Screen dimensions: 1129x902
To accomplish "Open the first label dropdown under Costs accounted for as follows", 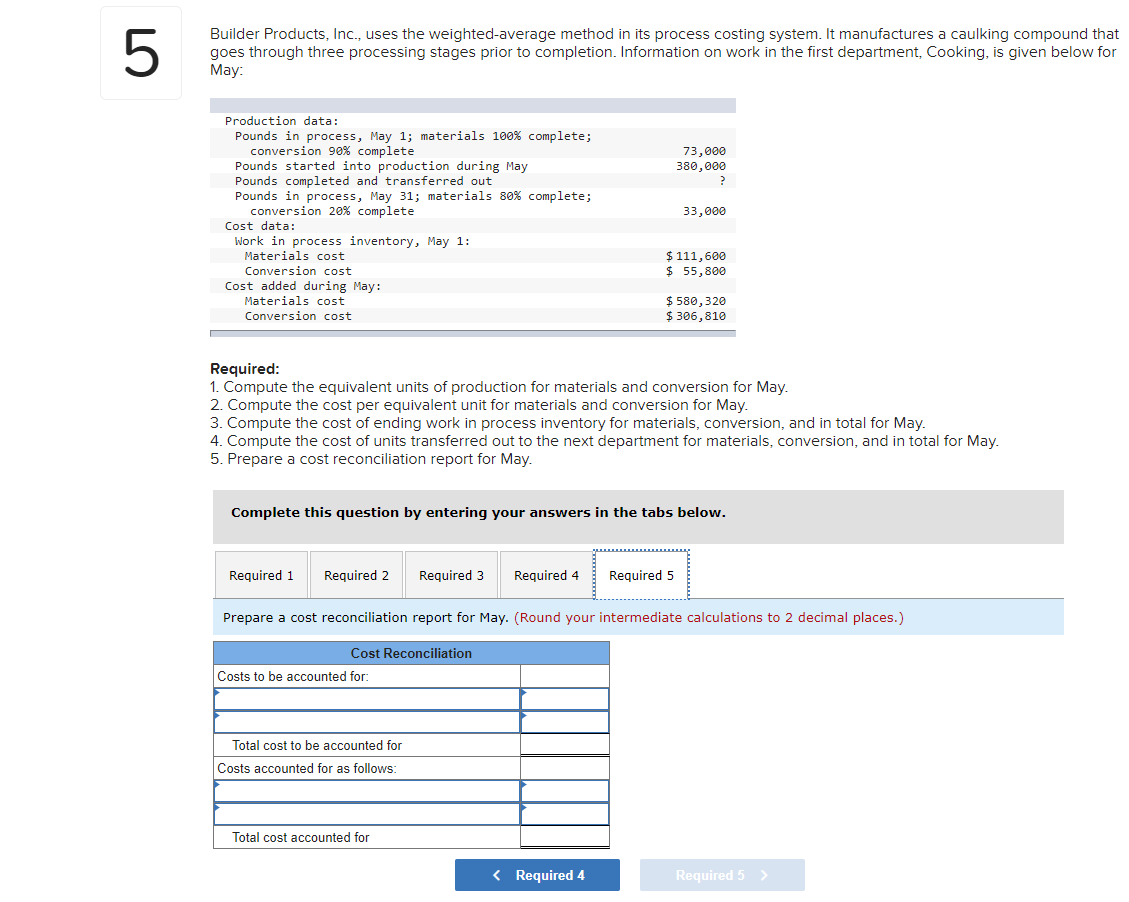I will [x=366, y=790].
